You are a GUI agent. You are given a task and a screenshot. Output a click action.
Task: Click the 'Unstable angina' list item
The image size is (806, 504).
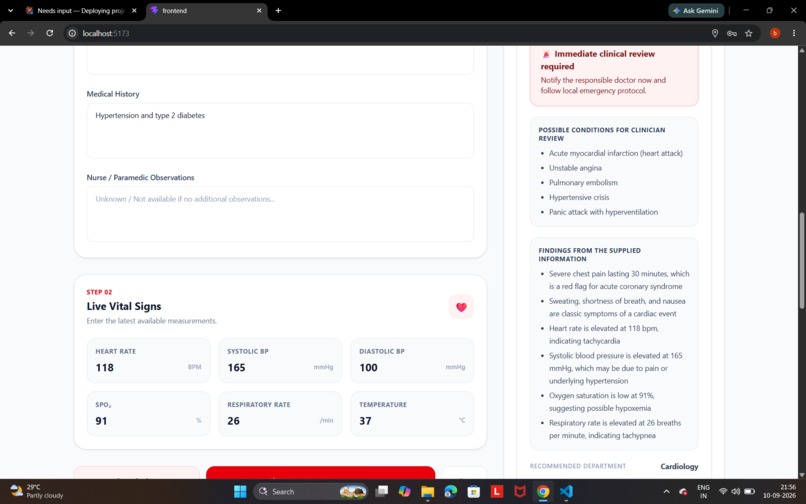click(x=575, y=168)
